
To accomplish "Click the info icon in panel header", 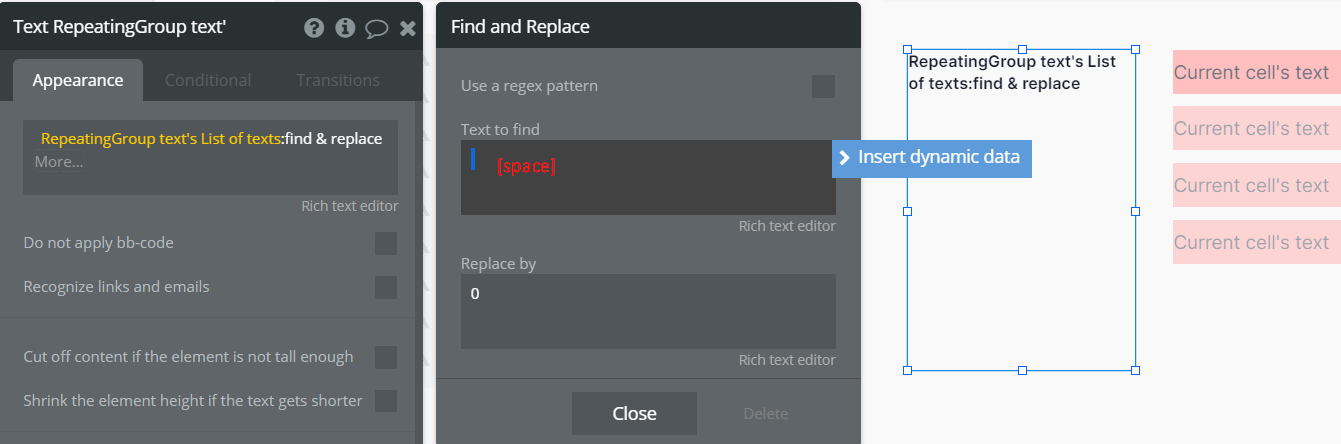I will (x=346, y=28).
